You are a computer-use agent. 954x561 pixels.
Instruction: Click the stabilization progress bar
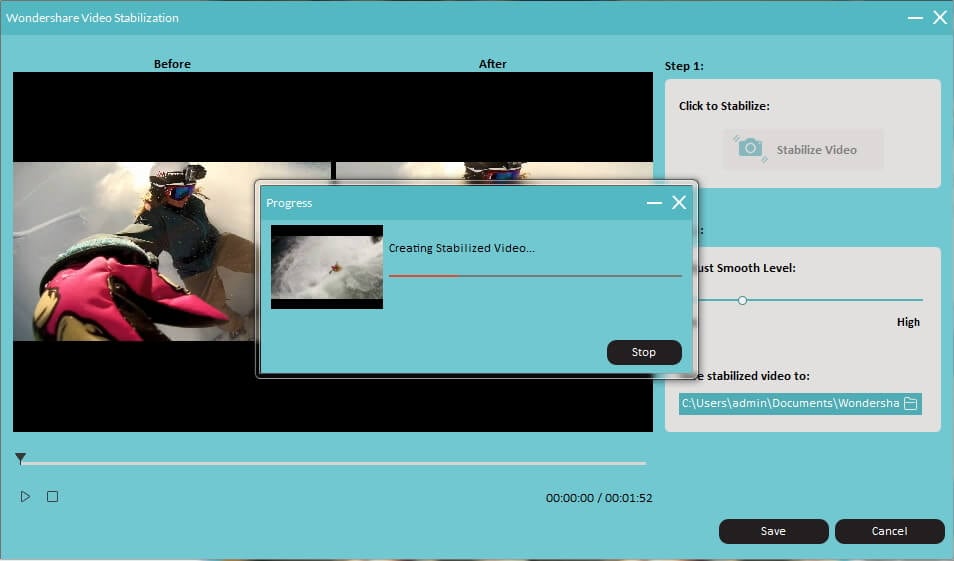coord(535,276)
